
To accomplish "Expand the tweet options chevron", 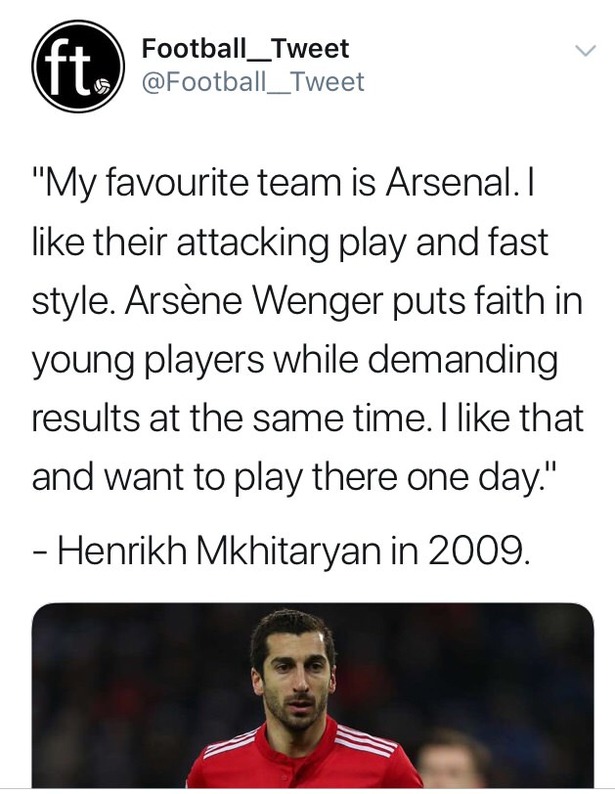I will click(586, 50).
